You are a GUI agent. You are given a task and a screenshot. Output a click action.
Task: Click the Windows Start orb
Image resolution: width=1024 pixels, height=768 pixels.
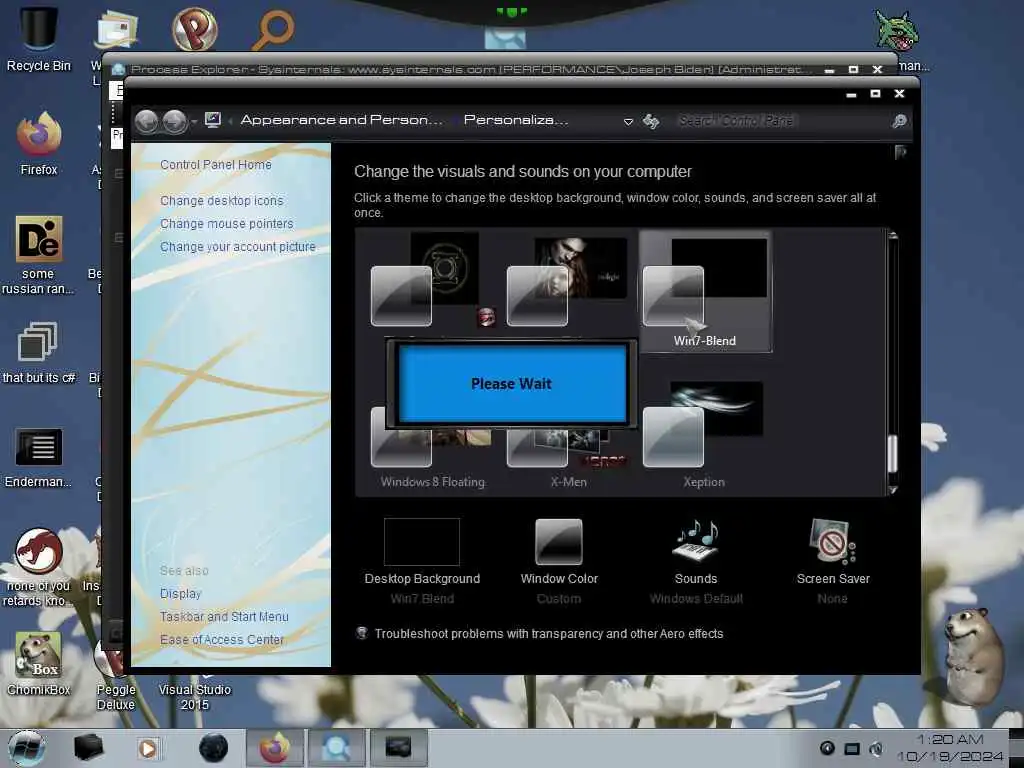(x=27, y=748)
